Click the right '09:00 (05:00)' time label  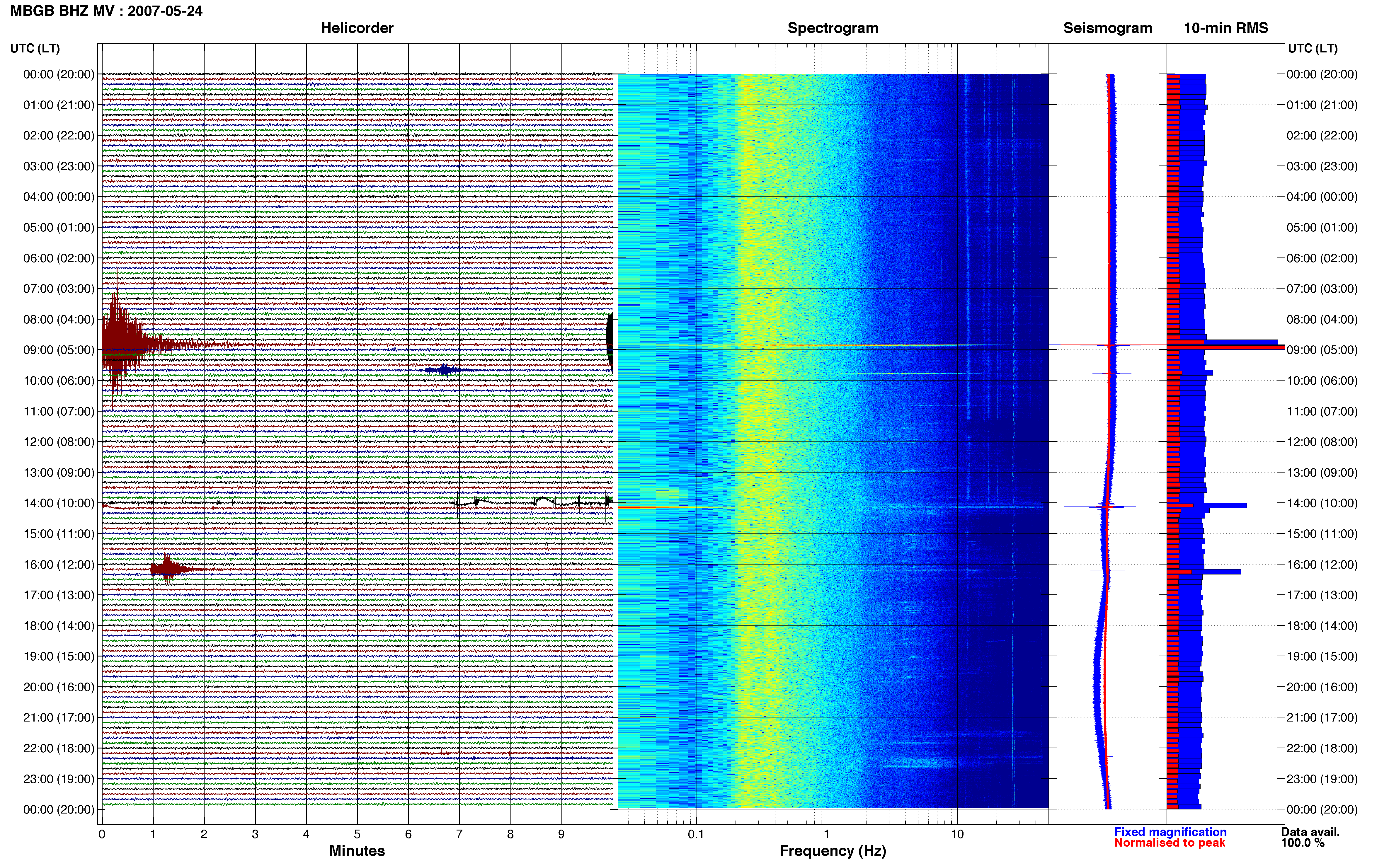(1322, 349)
